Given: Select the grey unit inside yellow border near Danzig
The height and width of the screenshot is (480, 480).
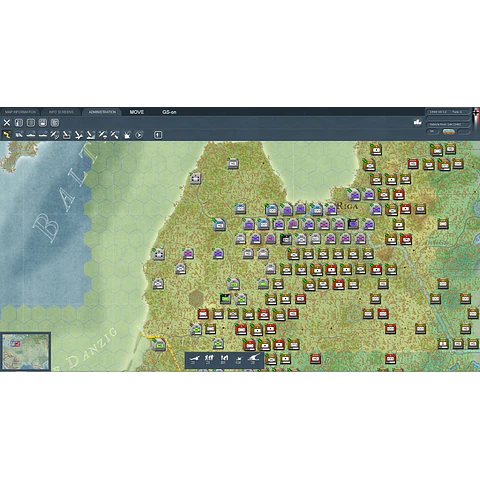Looking at the screenshot, I should 160,345.
